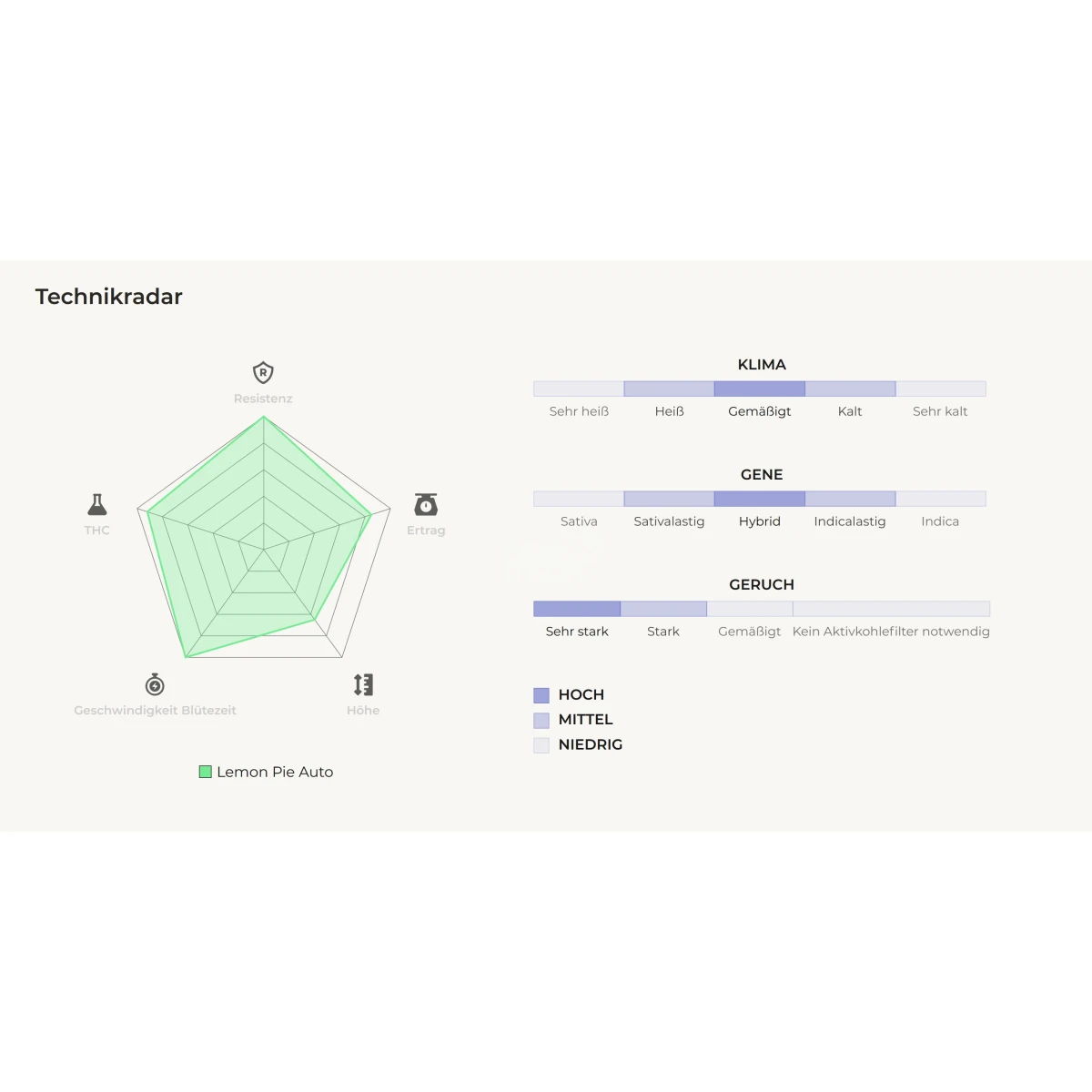
Task: Select the Gemäßigt segment in the Klima bar
Action: pyautogui.click(x=760, y=389)
